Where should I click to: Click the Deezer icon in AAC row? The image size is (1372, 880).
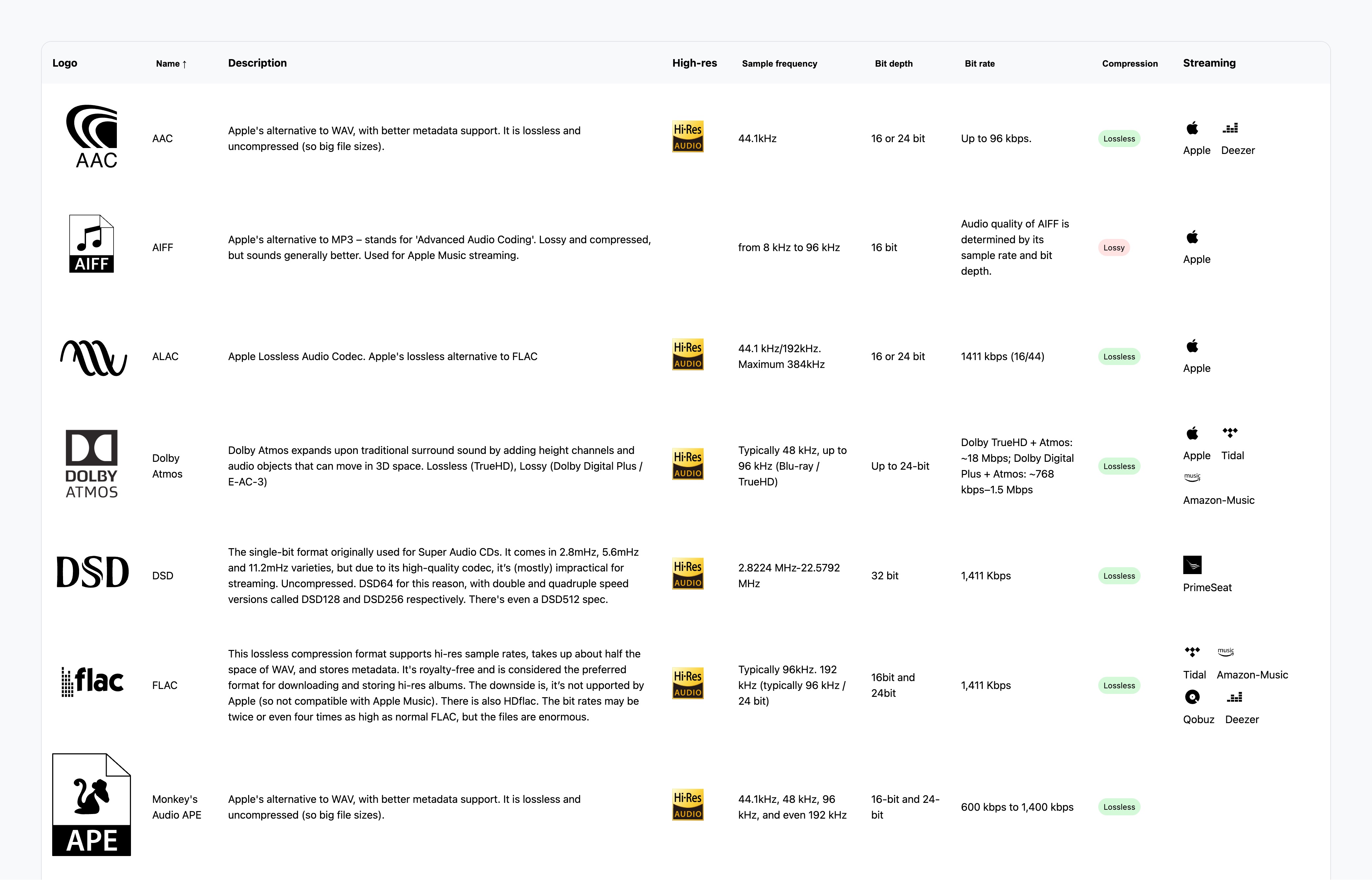pyautogui.click(x=1230, y=128)
